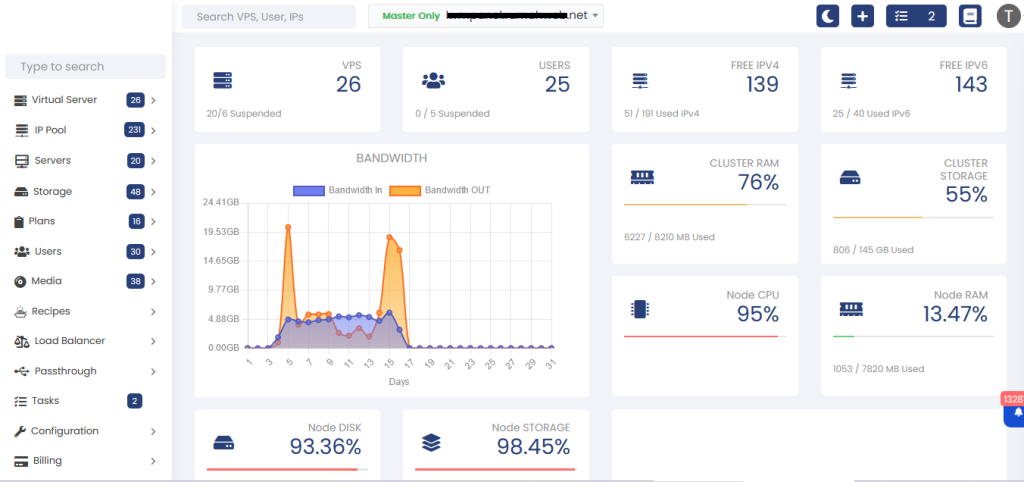Open the Master Only server dropdown

point(486,16)
